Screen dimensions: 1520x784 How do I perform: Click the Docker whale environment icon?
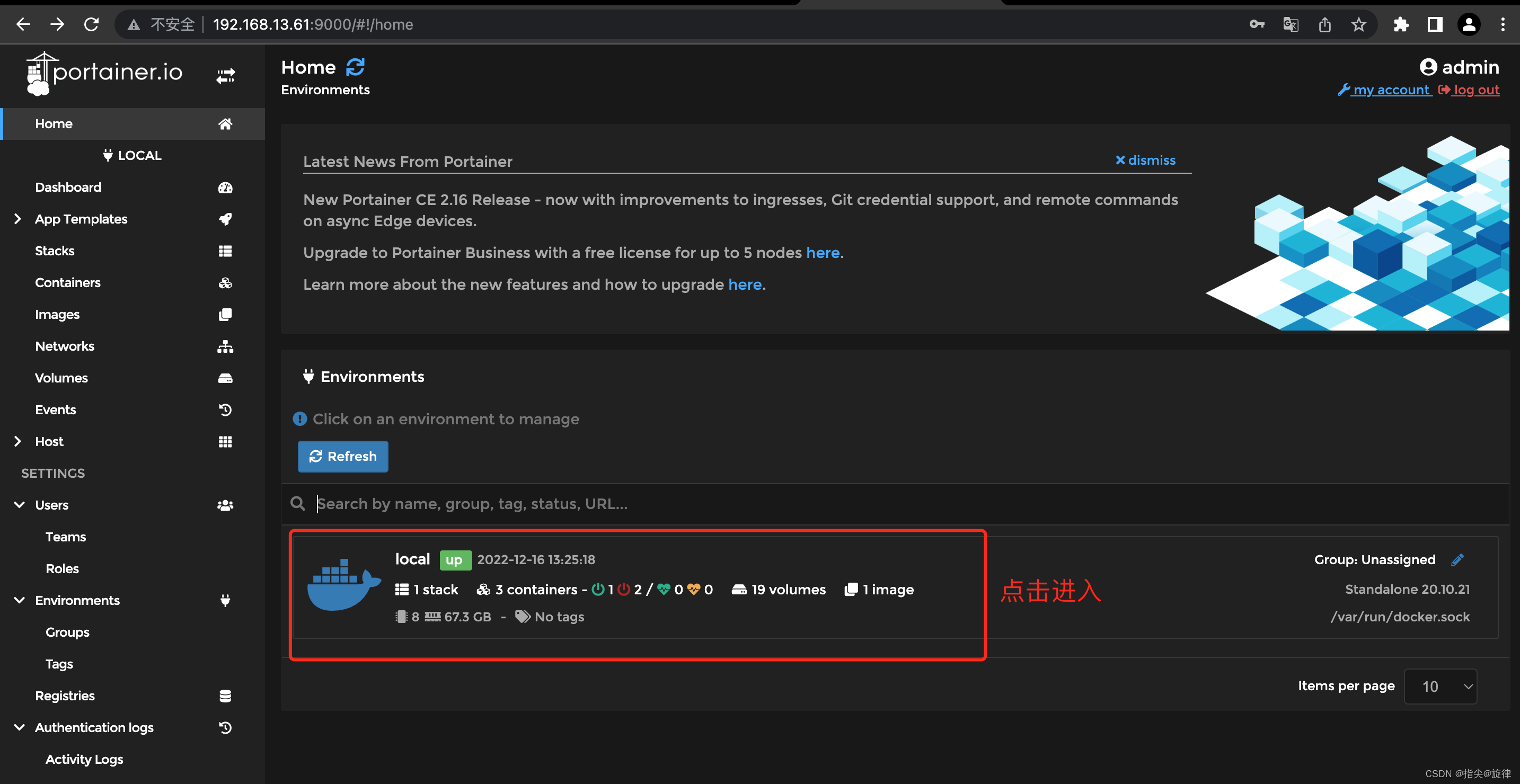point(344,585)
